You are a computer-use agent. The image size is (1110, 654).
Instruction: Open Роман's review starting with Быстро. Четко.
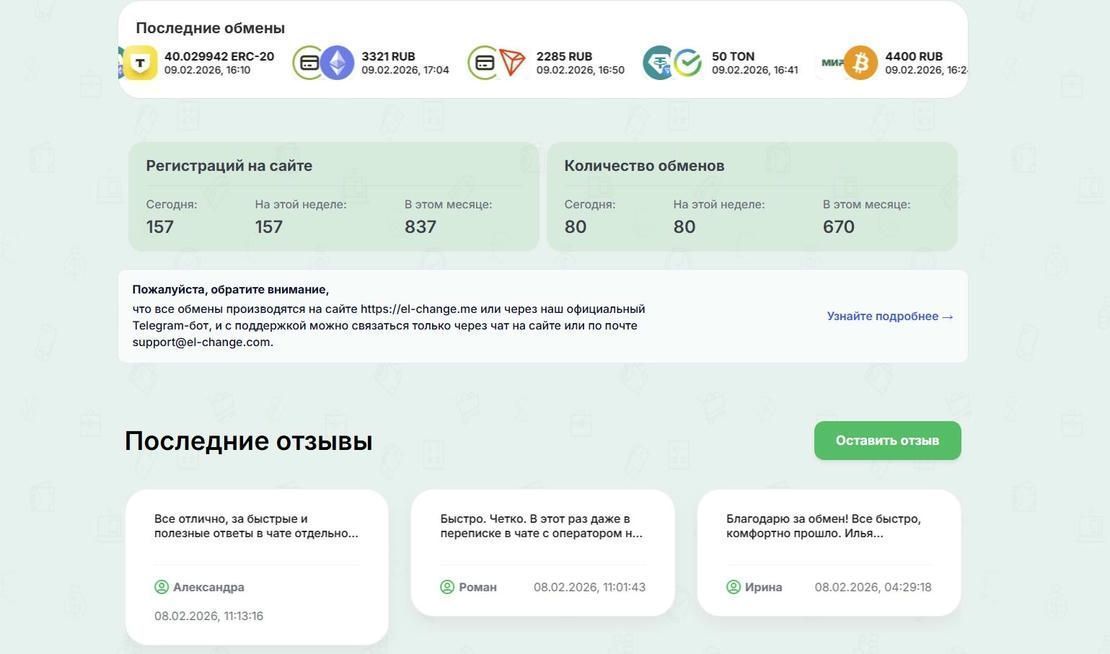541,526
